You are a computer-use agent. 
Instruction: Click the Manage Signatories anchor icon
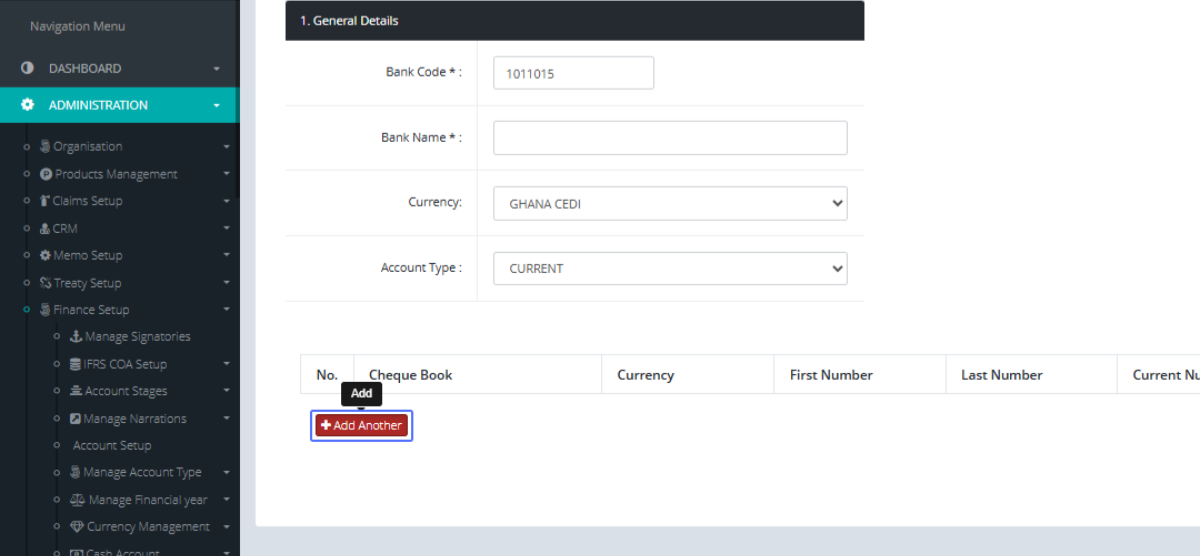[76, 337]
